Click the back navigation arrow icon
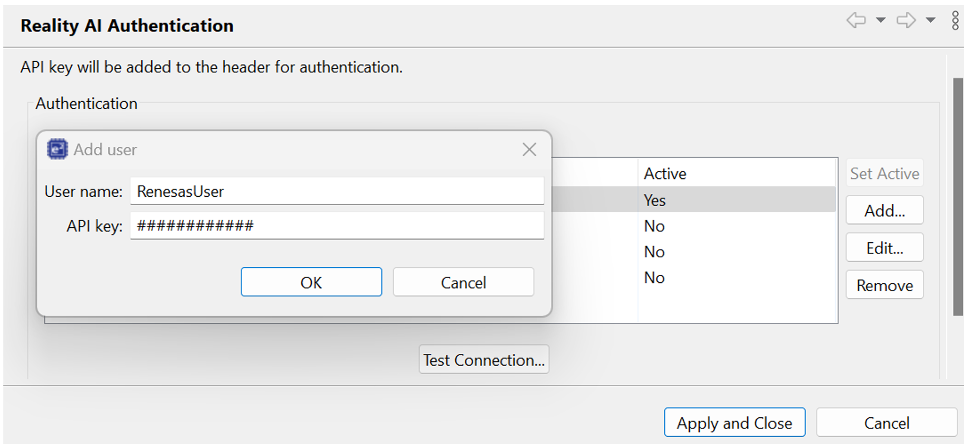 click(x=856, y=21)
